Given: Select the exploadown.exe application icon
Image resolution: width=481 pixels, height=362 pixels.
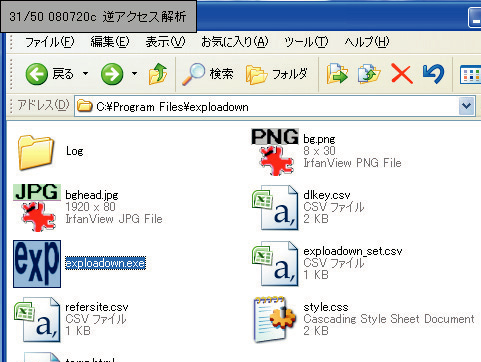Looking at the screenshot, I should pyautogui.click(x=37, y=264).
